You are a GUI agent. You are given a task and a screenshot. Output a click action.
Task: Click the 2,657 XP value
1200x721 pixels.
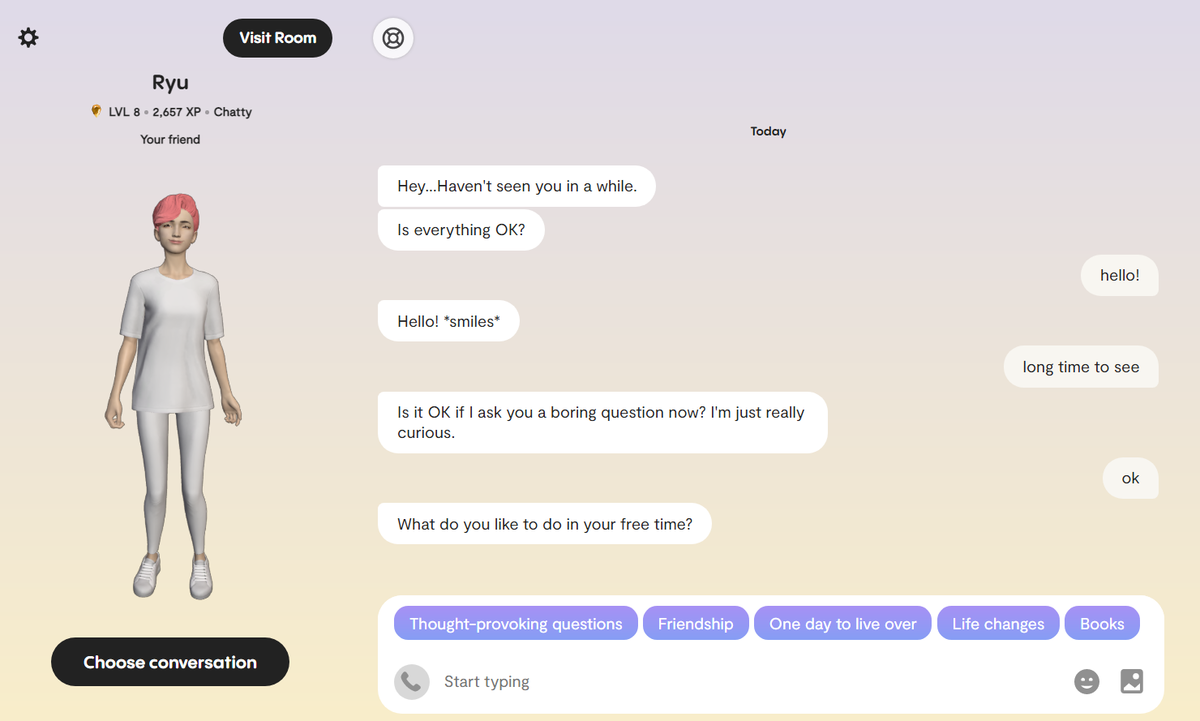coord(177,112)
